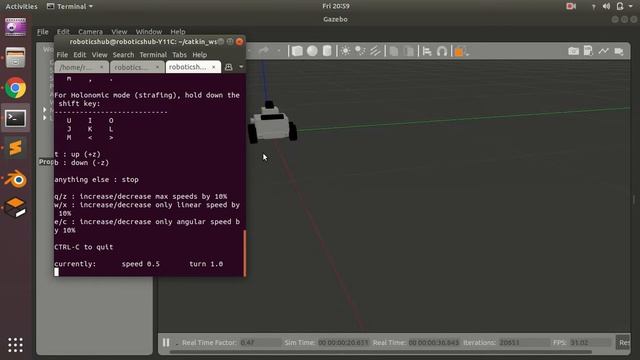Insert a cylinder shape in Gazebo
Image resolution: width=640 pixels, height=360 pixels.
[x=327, y=51]
